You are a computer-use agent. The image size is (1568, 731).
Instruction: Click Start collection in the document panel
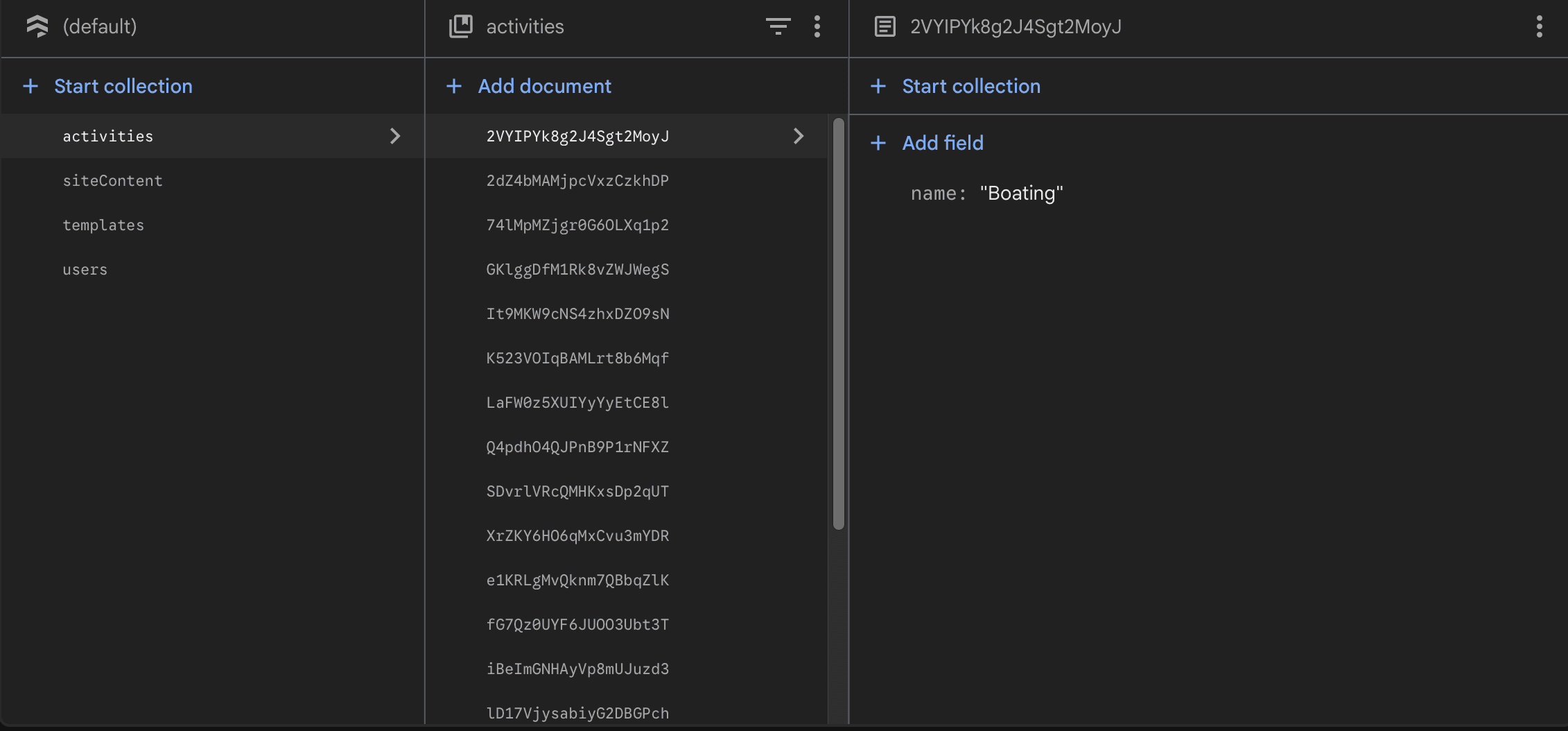pyautogui.click(x=970, y=86)
